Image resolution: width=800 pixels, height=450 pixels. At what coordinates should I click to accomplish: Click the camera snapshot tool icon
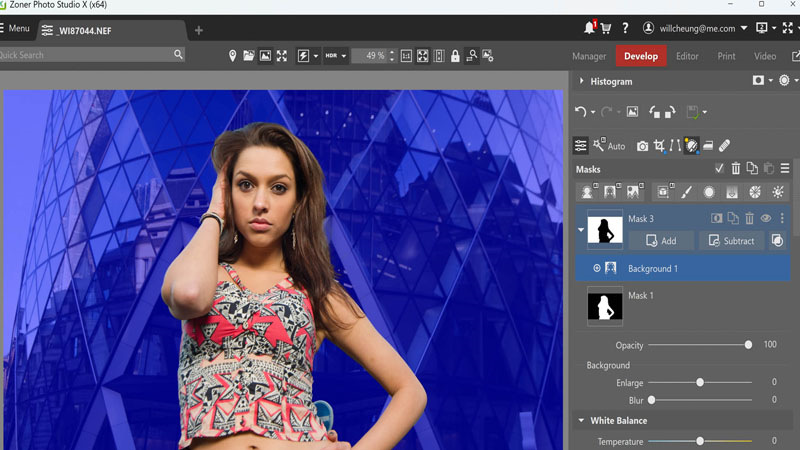click(x=642, y=146)
